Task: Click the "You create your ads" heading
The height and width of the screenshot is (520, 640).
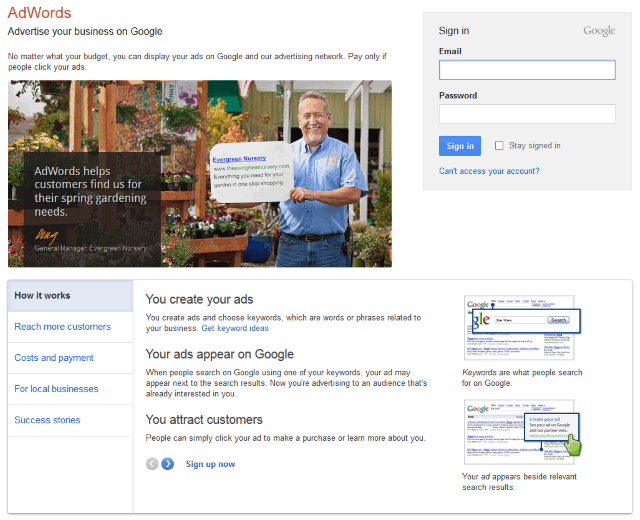Action: 199,299
